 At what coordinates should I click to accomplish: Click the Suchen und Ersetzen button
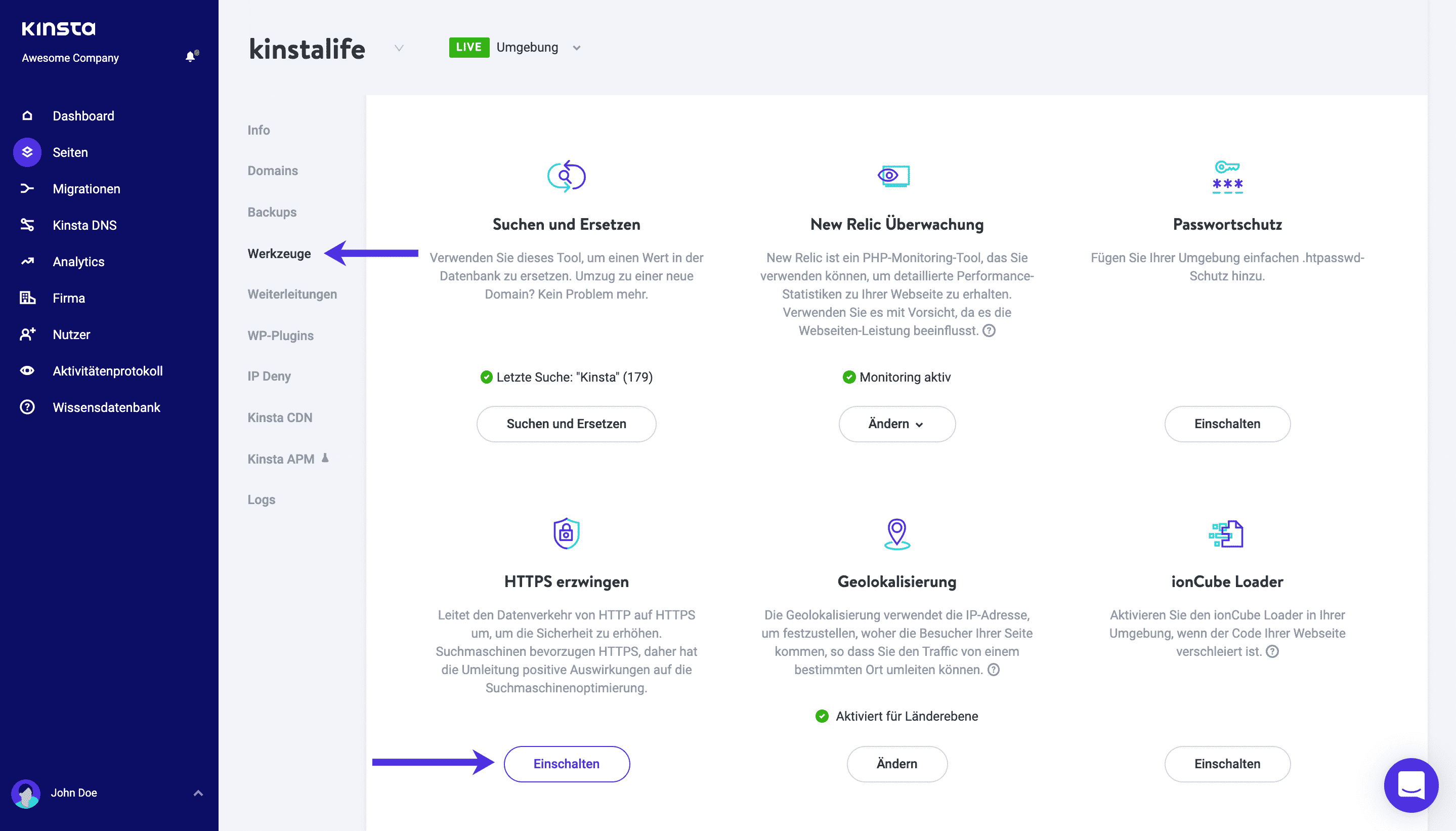(x=566, y=424)
